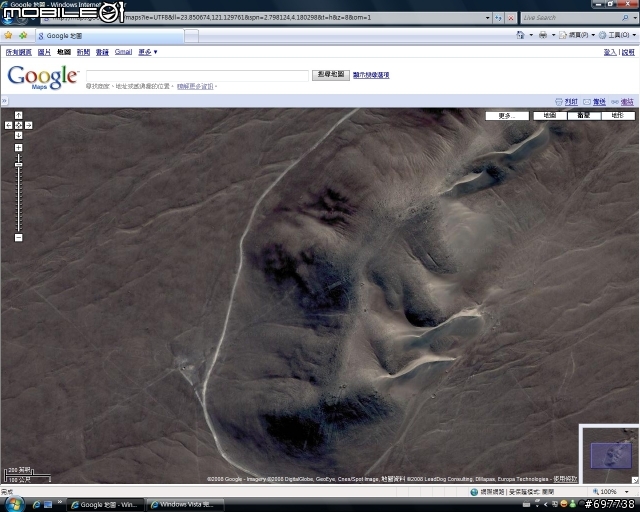Zoom out with the minus button
Viewport: 640px width, 512px height.
18,238
